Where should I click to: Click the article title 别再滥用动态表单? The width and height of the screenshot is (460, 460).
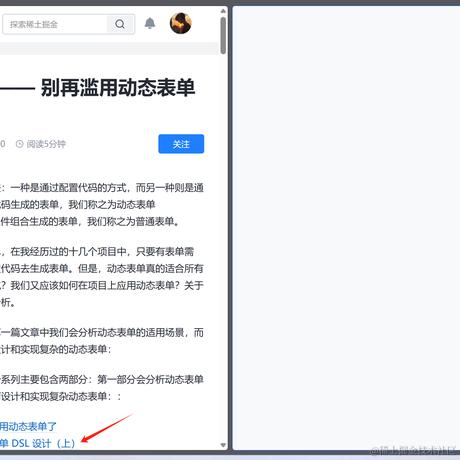coord(118,88)
